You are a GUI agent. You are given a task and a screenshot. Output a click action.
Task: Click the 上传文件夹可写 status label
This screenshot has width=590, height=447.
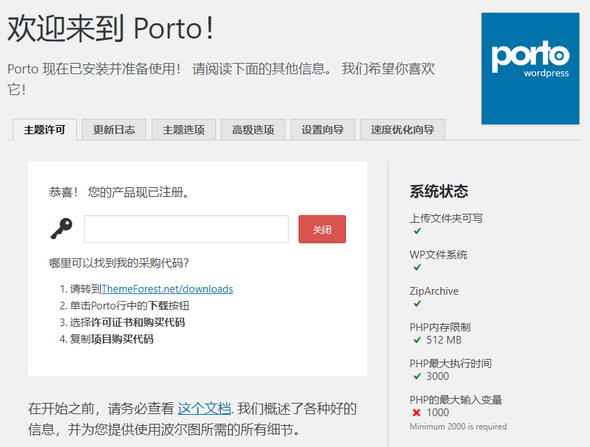click(446, 218)
